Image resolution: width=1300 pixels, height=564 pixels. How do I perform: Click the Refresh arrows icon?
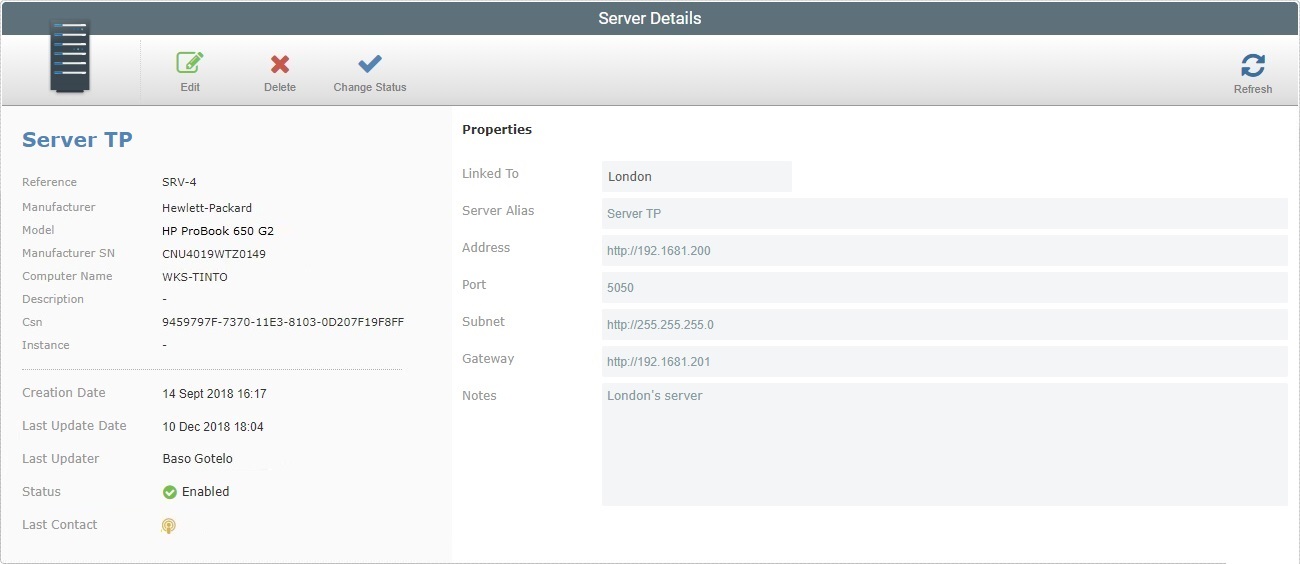coord(1252,66)
